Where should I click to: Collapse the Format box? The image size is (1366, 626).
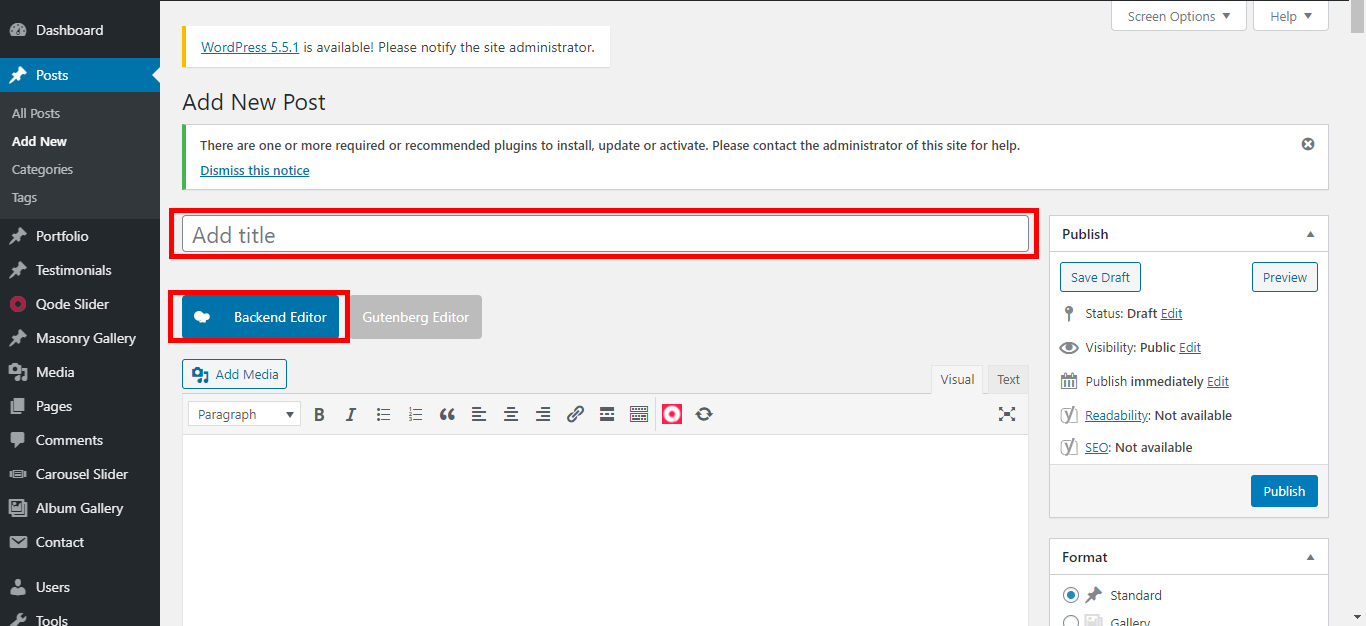[1310, 557]
